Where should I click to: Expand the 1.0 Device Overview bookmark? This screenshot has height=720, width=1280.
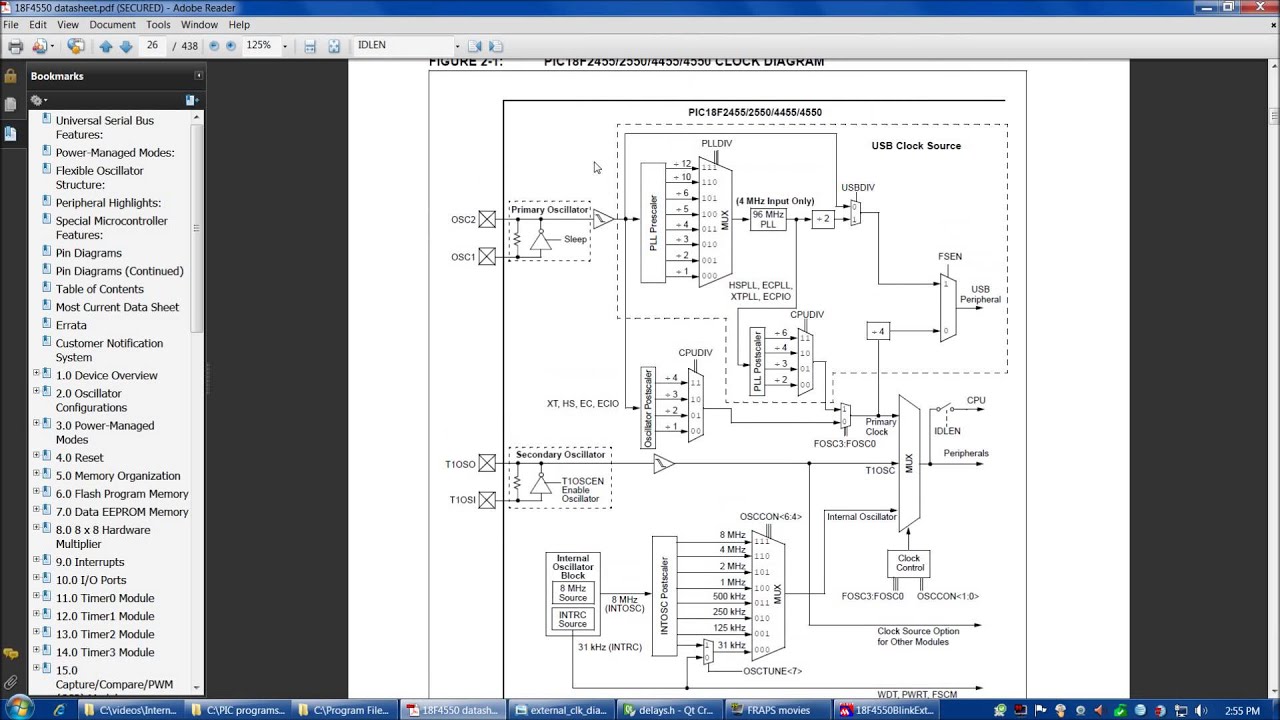[x=37, y=374]
